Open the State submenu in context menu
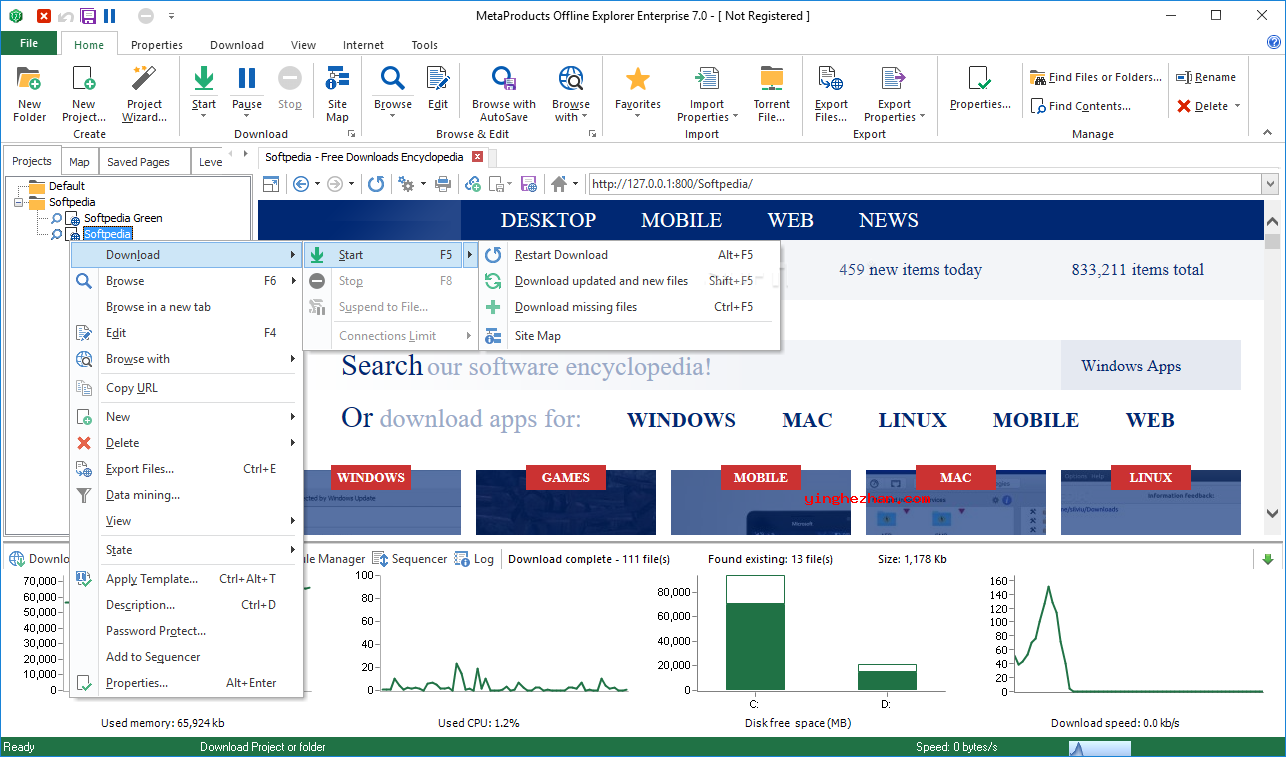 [x=186, y=550]
